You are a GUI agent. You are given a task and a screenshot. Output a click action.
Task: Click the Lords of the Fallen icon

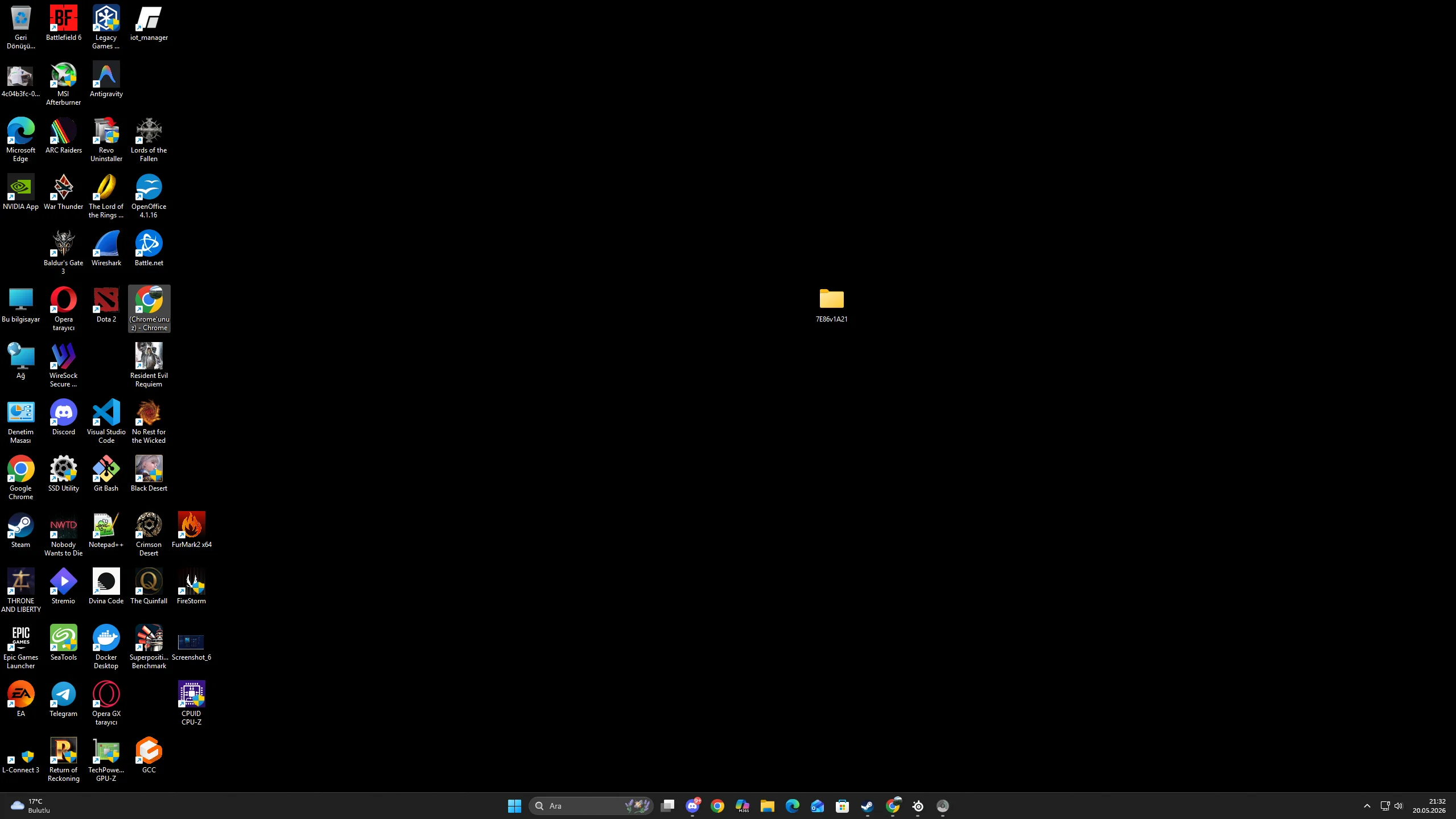tap(149, 140)
